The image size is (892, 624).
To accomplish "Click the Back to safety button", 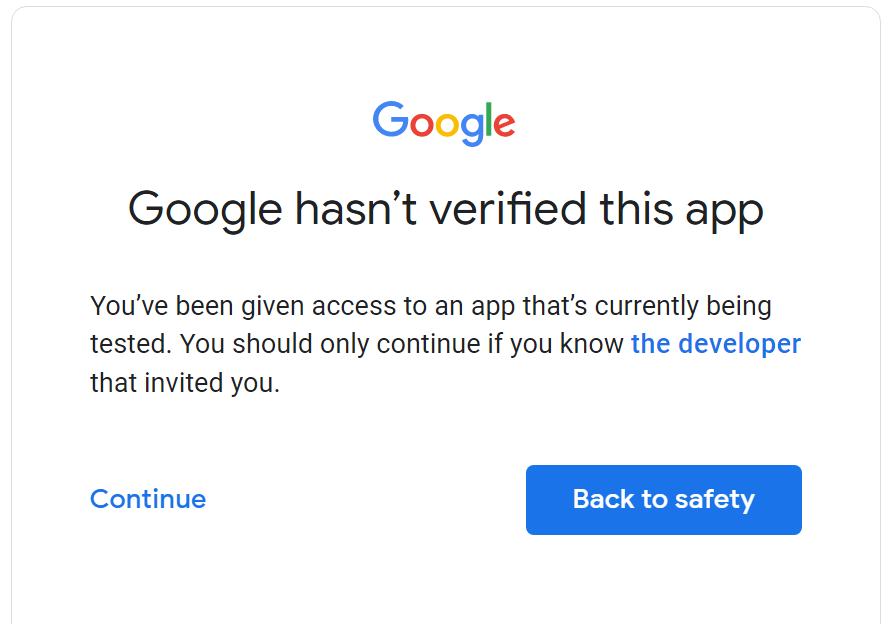I will click(x=663, y=499).
